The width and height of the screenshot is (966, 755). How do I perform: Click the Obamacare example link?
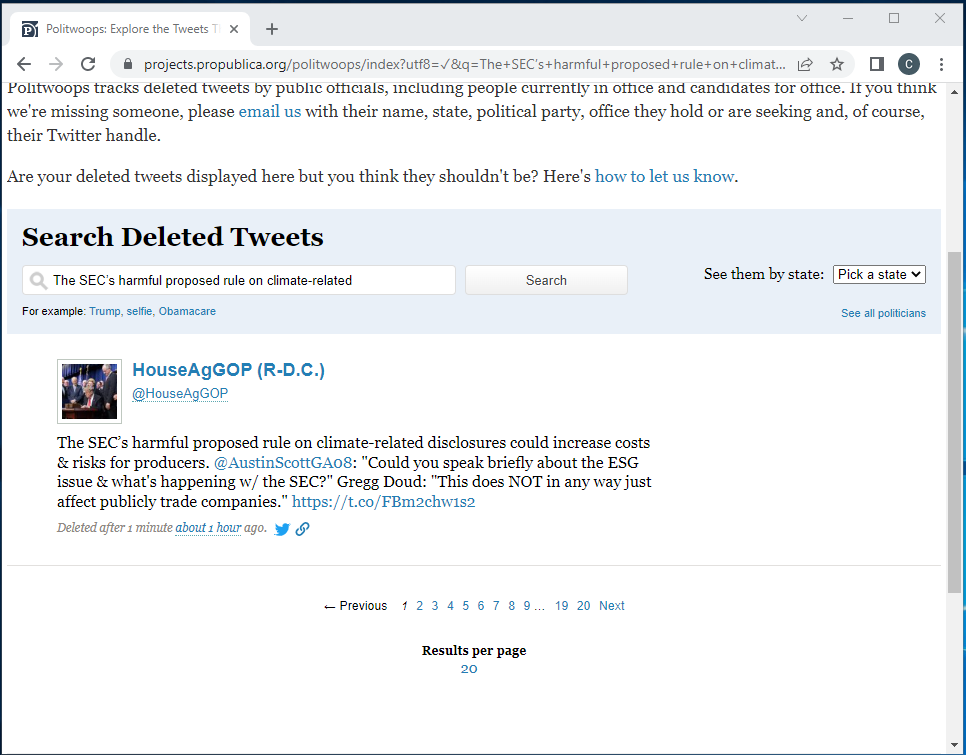[x=187, y=312]
